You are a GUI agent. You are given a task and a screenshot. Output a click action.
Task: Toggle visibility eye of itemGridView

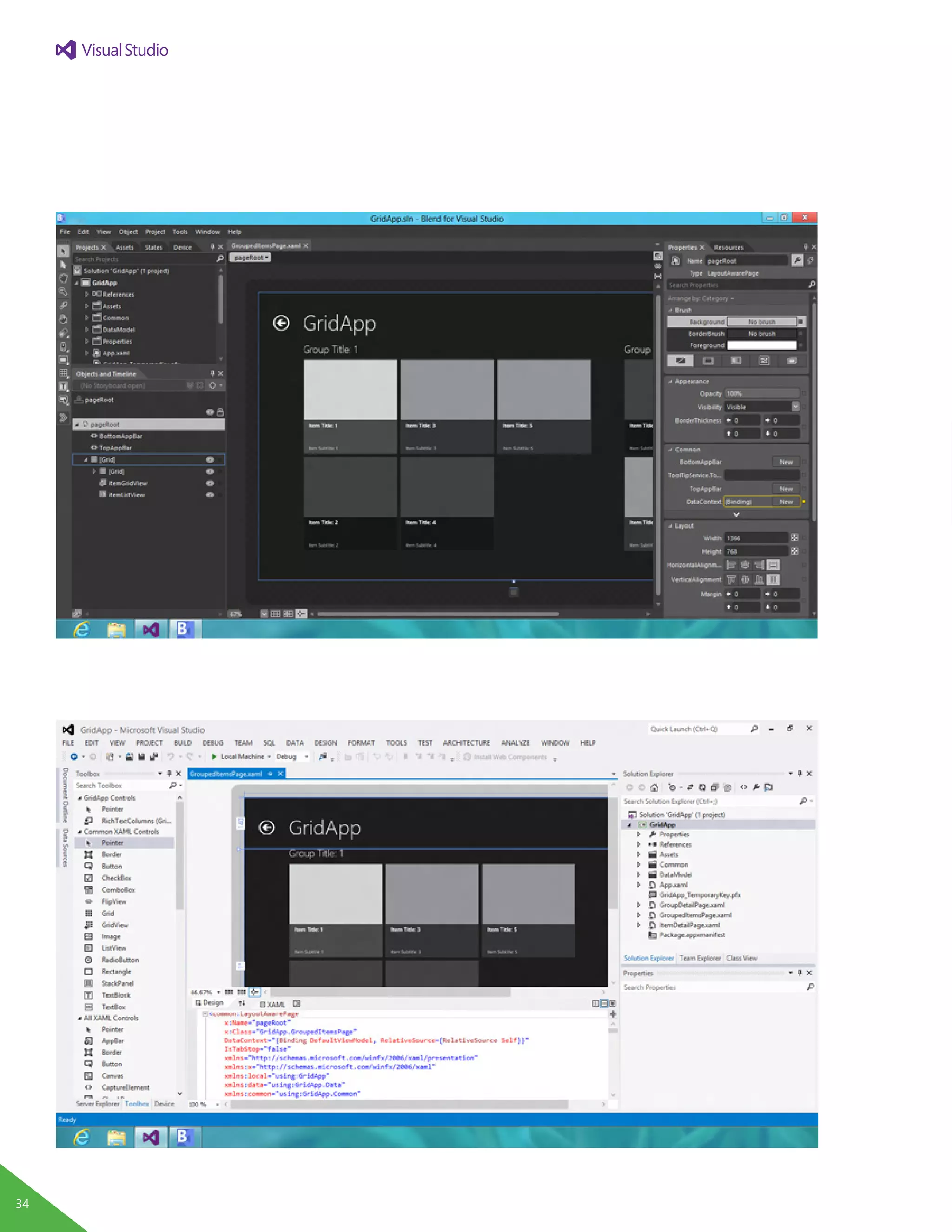click(x=210, y=484)
